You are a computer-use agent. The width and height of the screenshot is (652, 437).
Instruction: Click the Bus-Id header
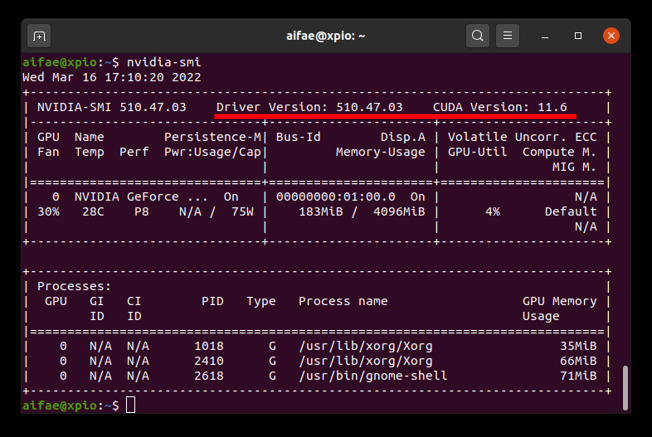(298, 137)
